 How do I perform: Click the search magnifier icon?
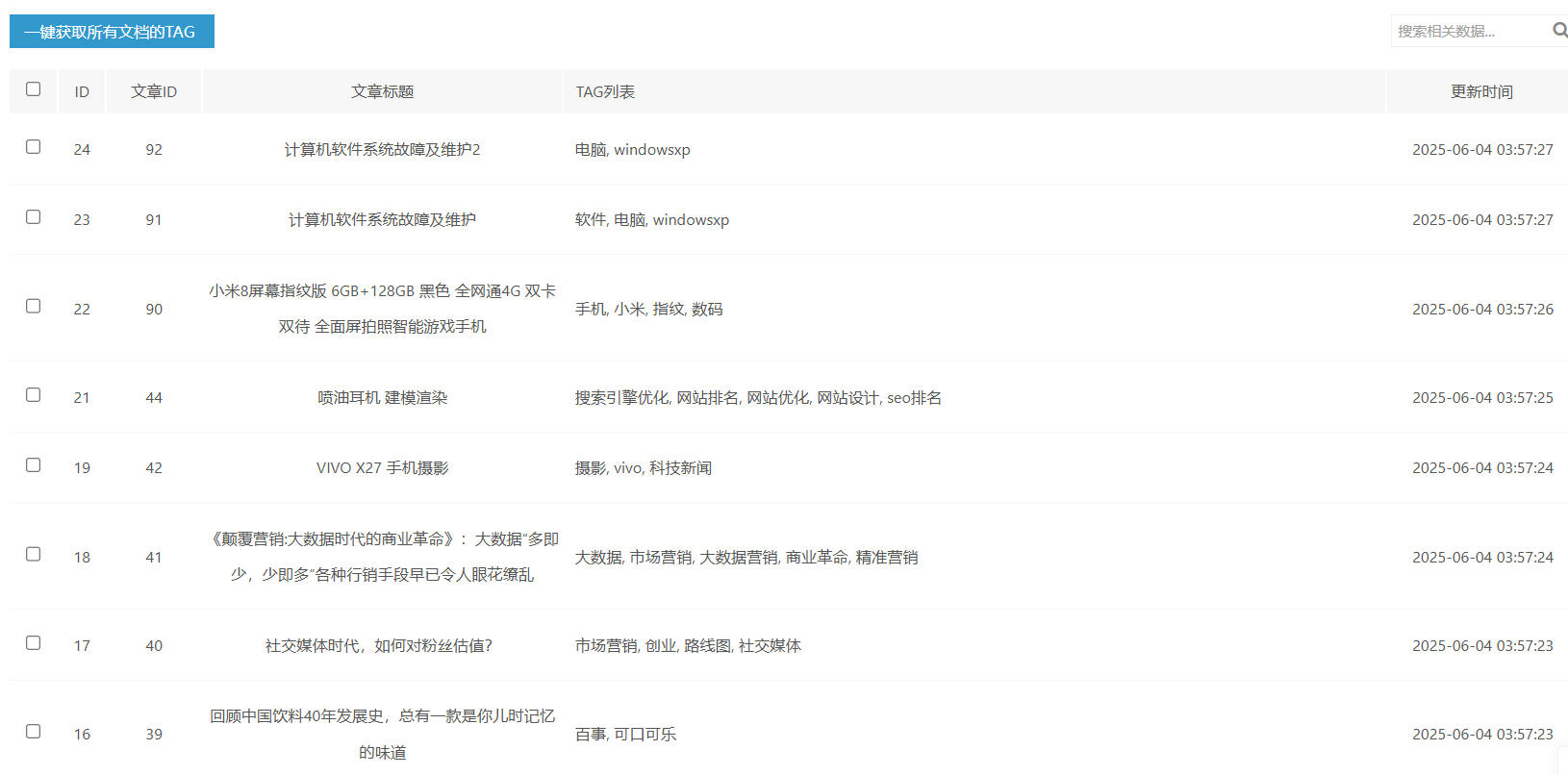pos(1559,31)
